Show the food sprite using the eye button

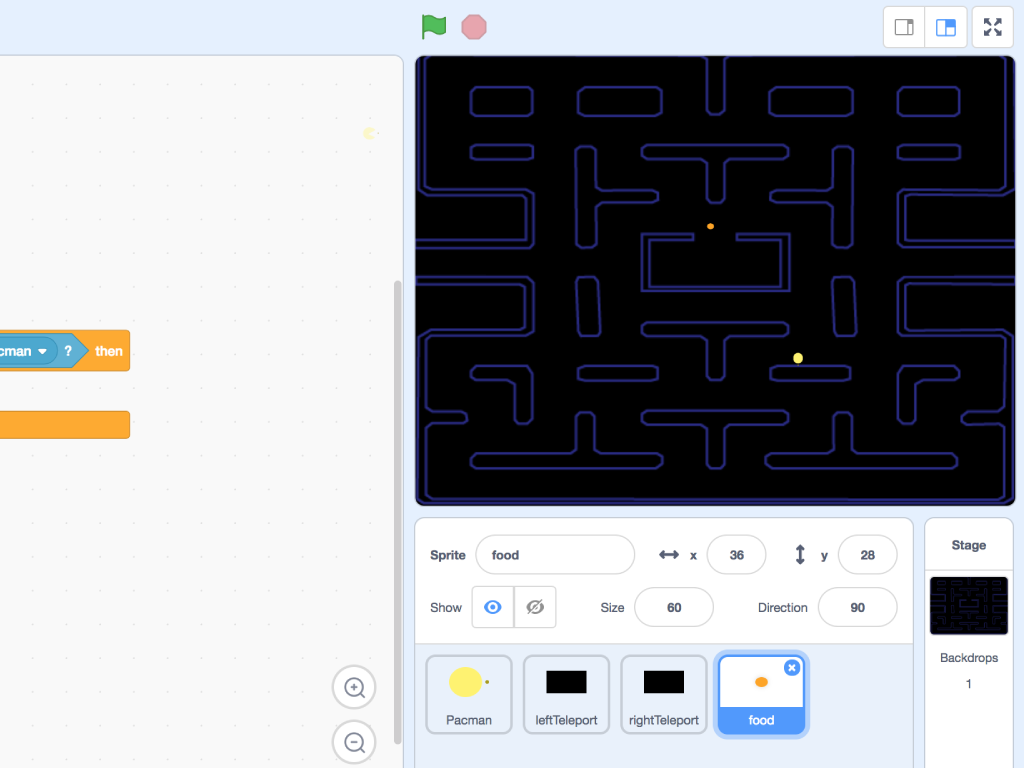492,607
